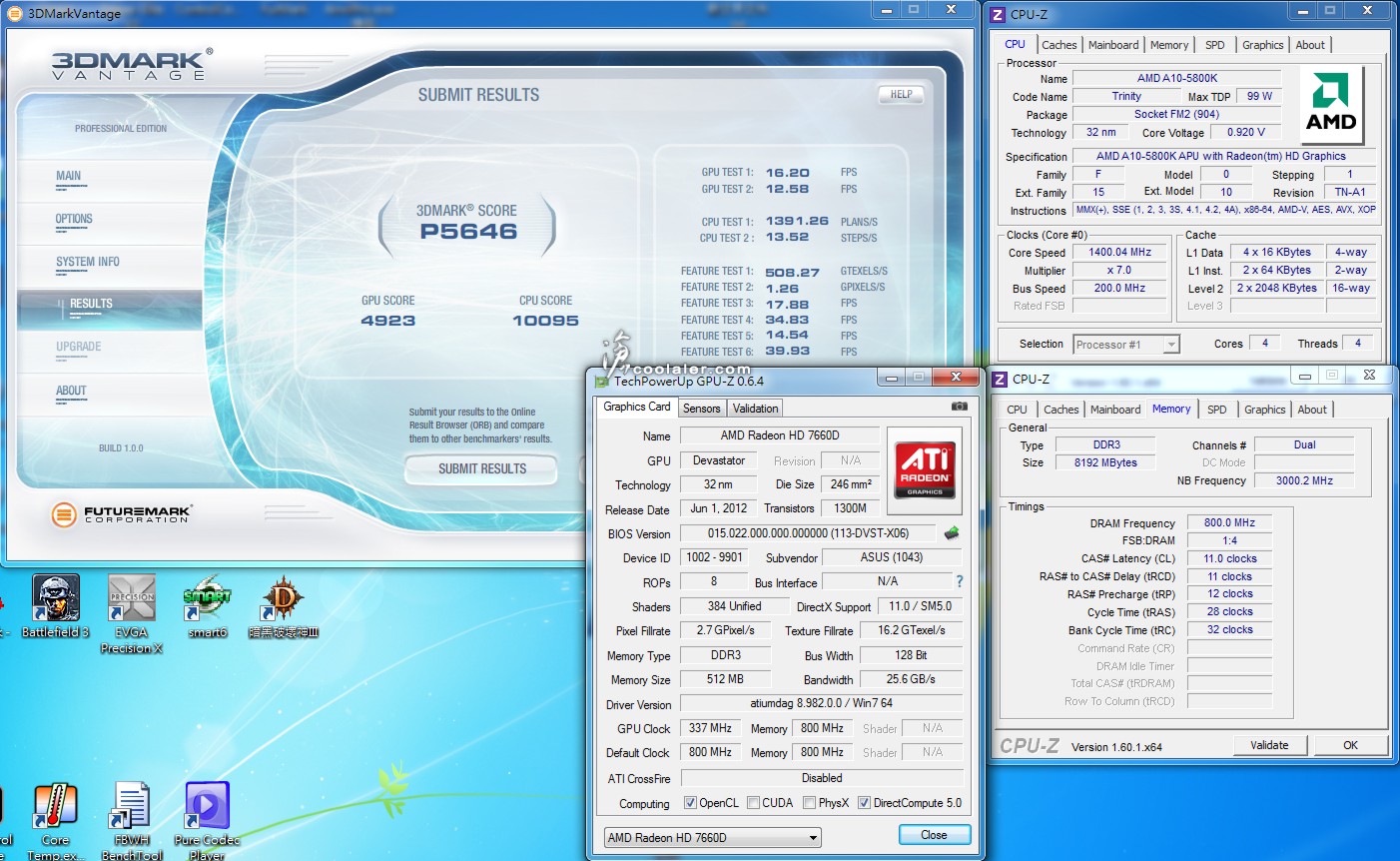Image resolution: width=1400 pixels, height=861 pixels.
Task: Open SYSTEM INFO in 3DMark sidebar
Action: [88, 263]
